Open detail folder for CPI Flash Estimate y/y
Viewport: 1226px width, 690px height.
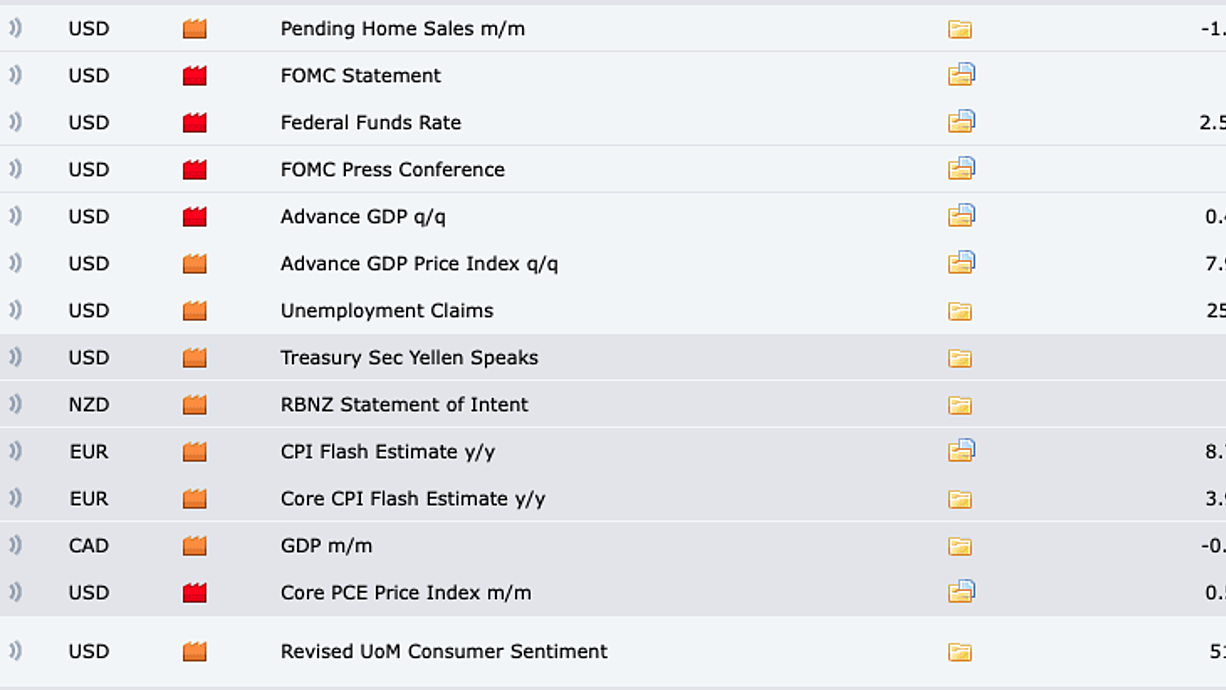961,451
